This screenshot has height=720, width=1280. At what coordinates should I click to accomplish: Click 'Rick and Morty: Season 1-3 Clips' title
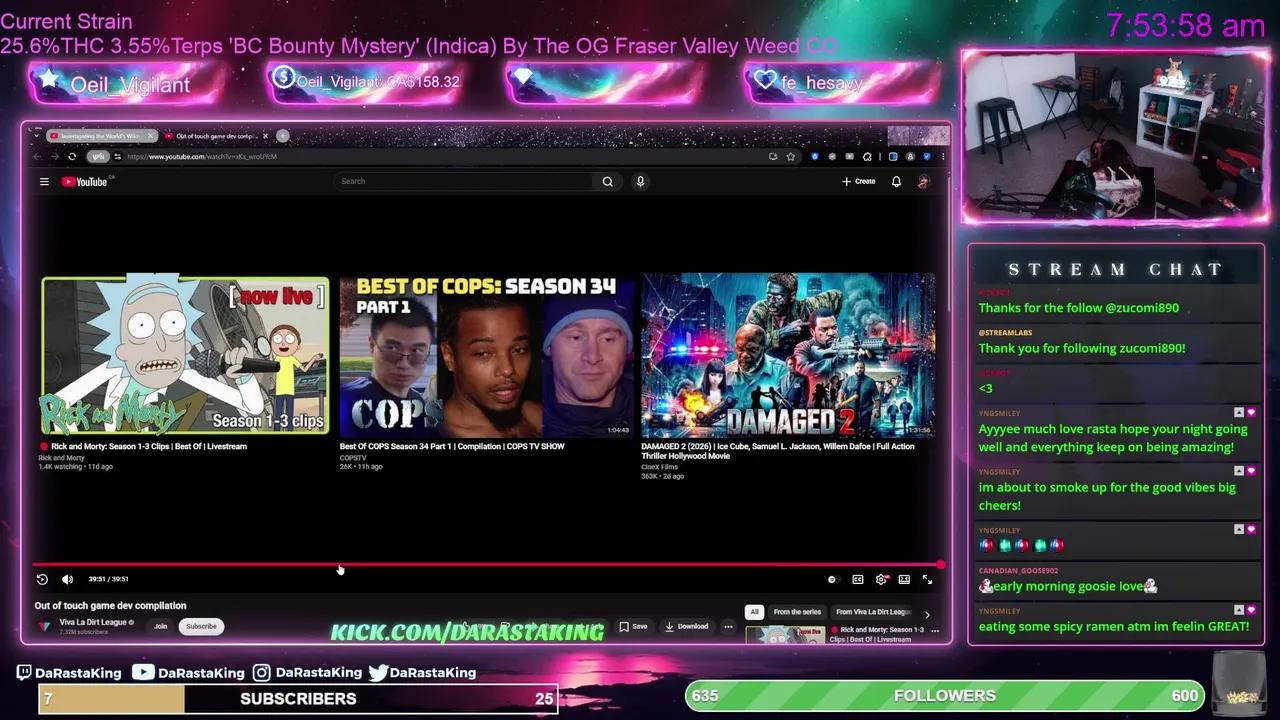[149, 446]
